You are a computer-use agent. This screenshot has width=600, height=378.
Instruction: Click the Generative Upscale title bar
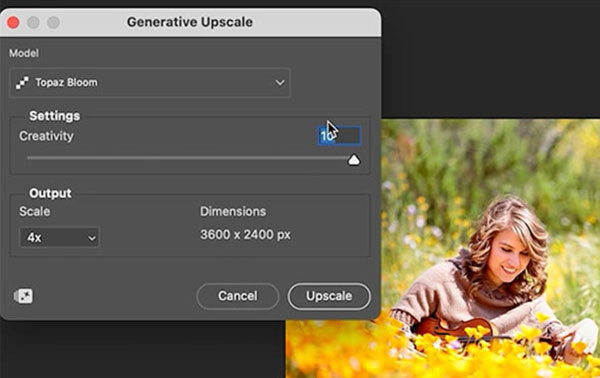pyautogui.click(x=190, y=22)
